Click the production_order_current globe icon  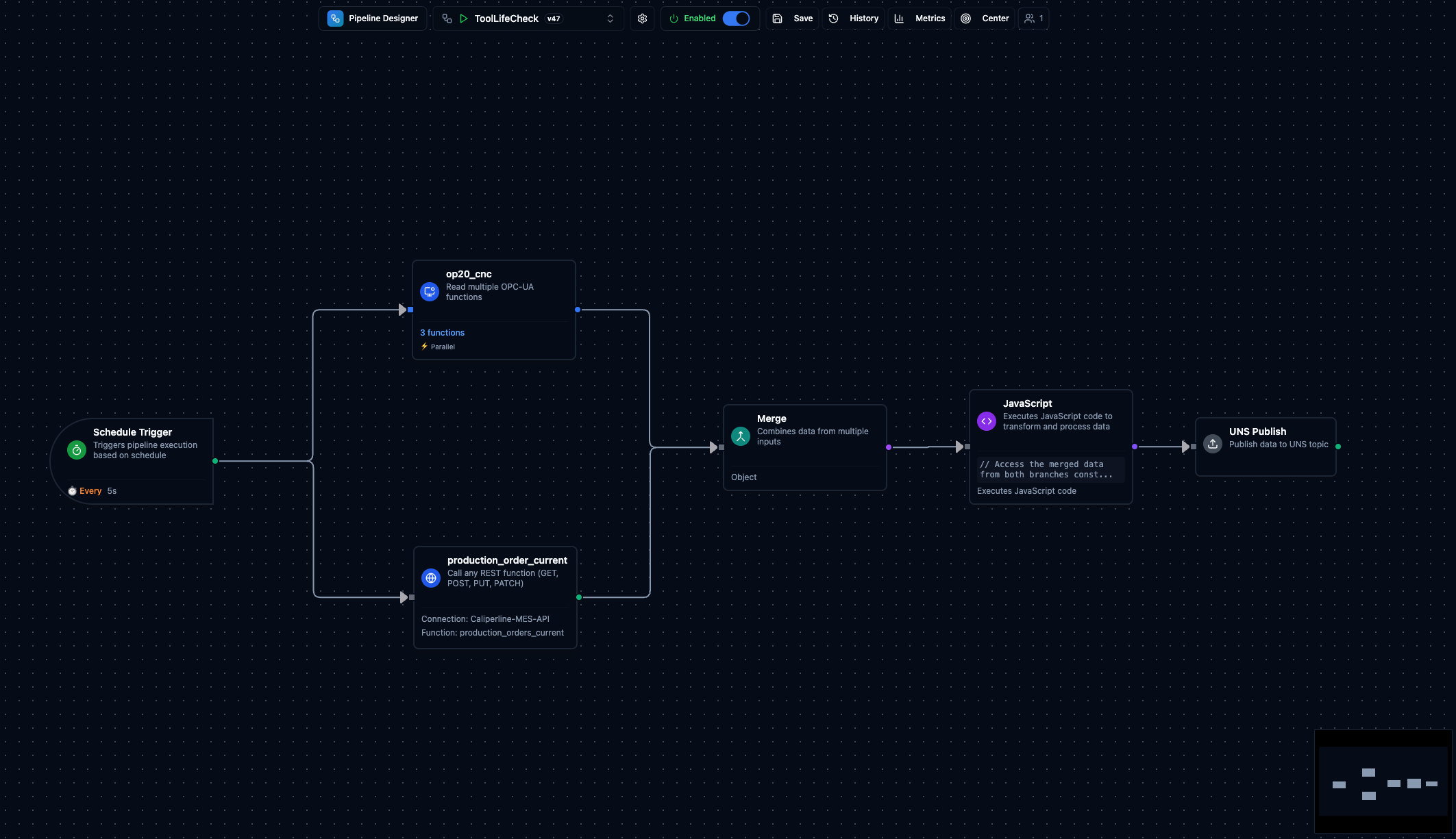[x=431, y=578]
